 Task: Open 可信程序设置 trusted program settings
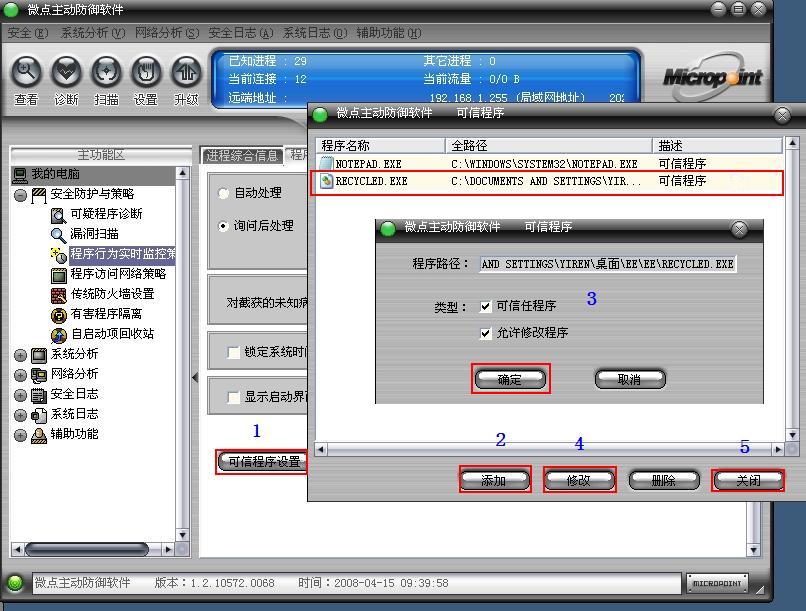(x=263, y=461)
